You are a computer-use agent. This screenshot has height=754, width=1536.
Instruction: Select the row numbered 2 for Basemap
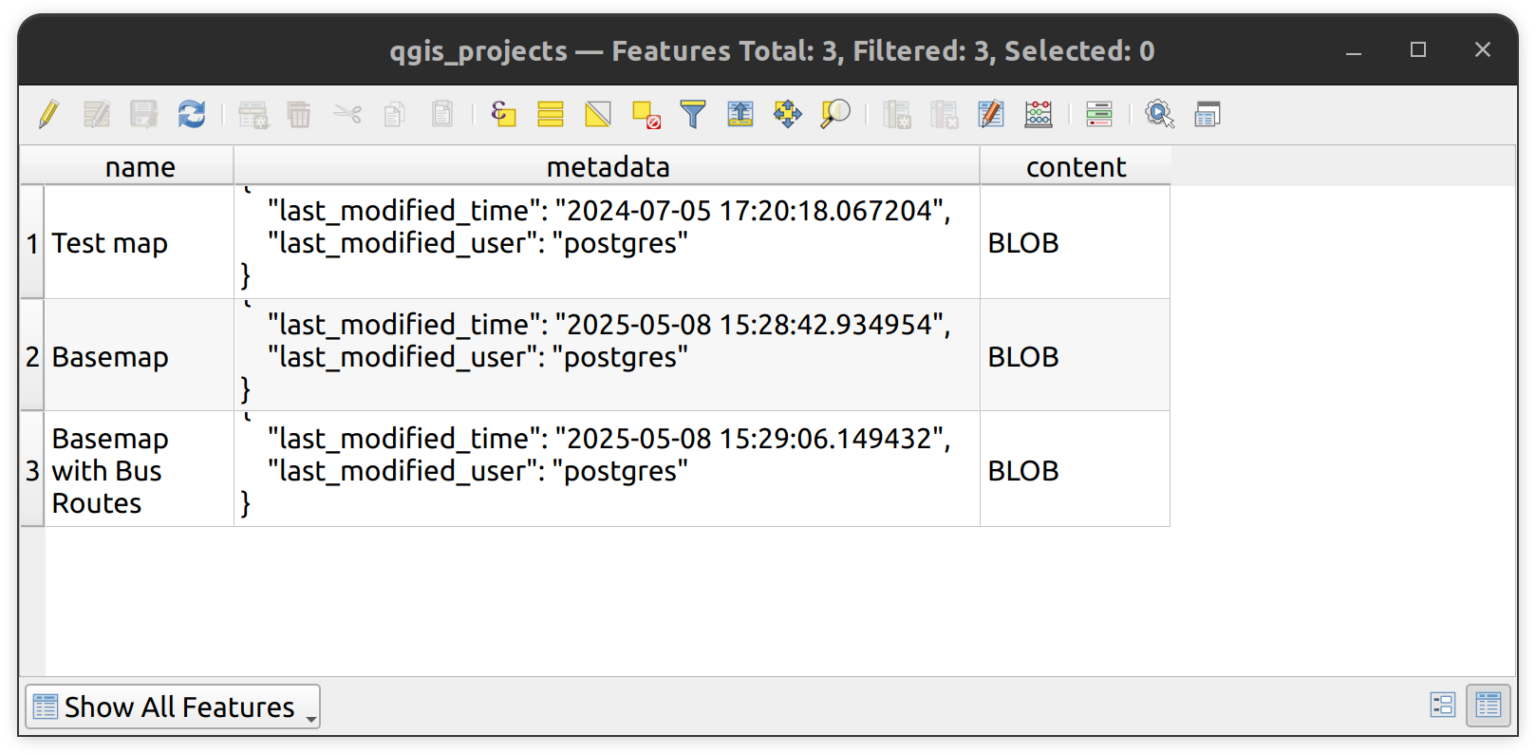(32, 356)
